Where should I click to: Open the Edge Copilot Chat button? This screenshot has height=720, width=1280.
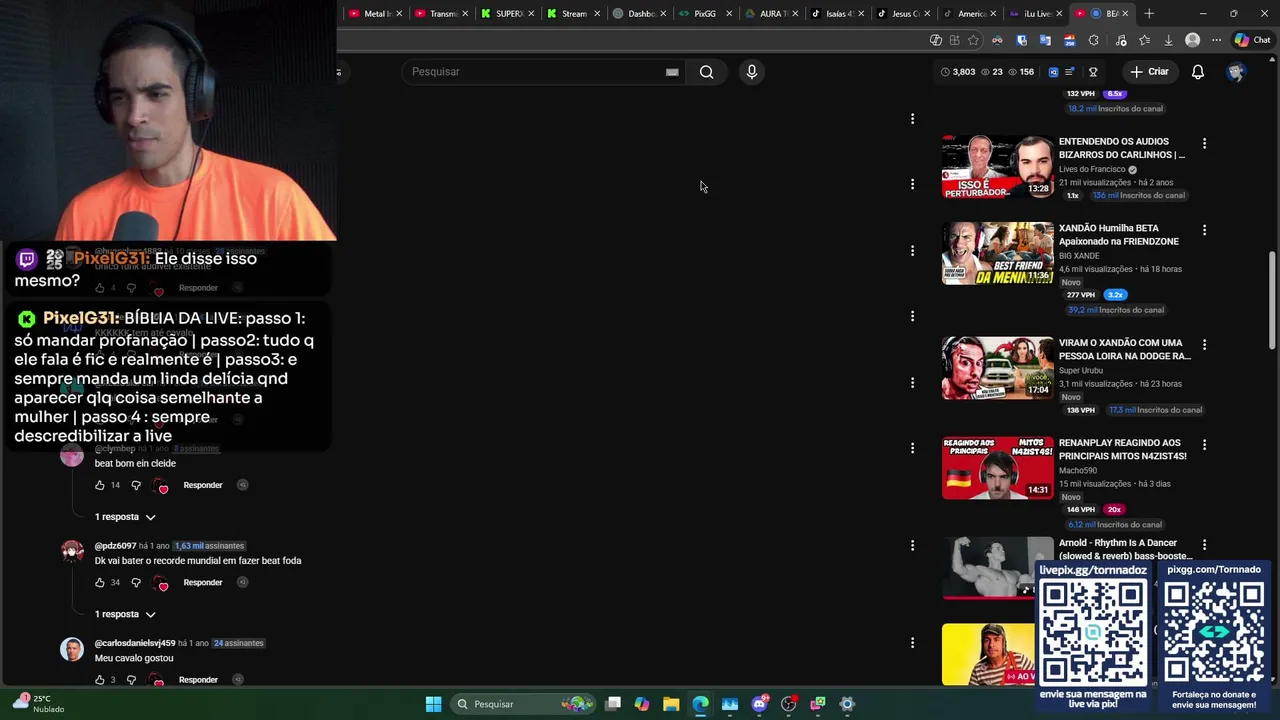coord(1252,40)
